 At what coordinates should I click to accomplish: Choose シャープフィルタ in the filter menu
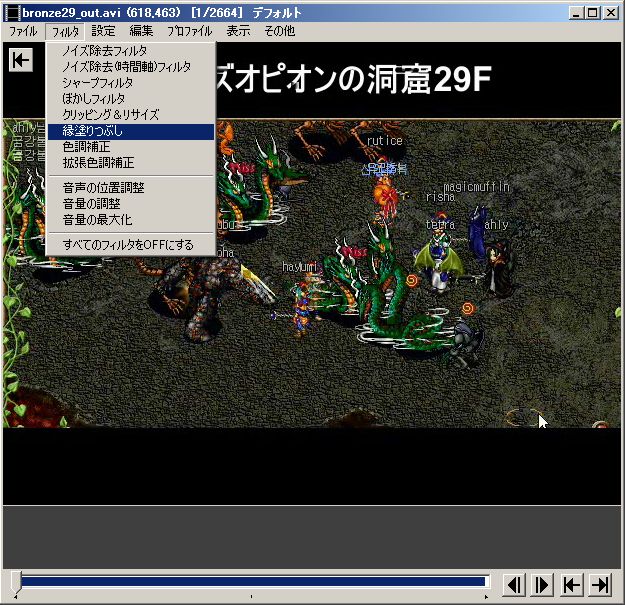pos(131,83)
